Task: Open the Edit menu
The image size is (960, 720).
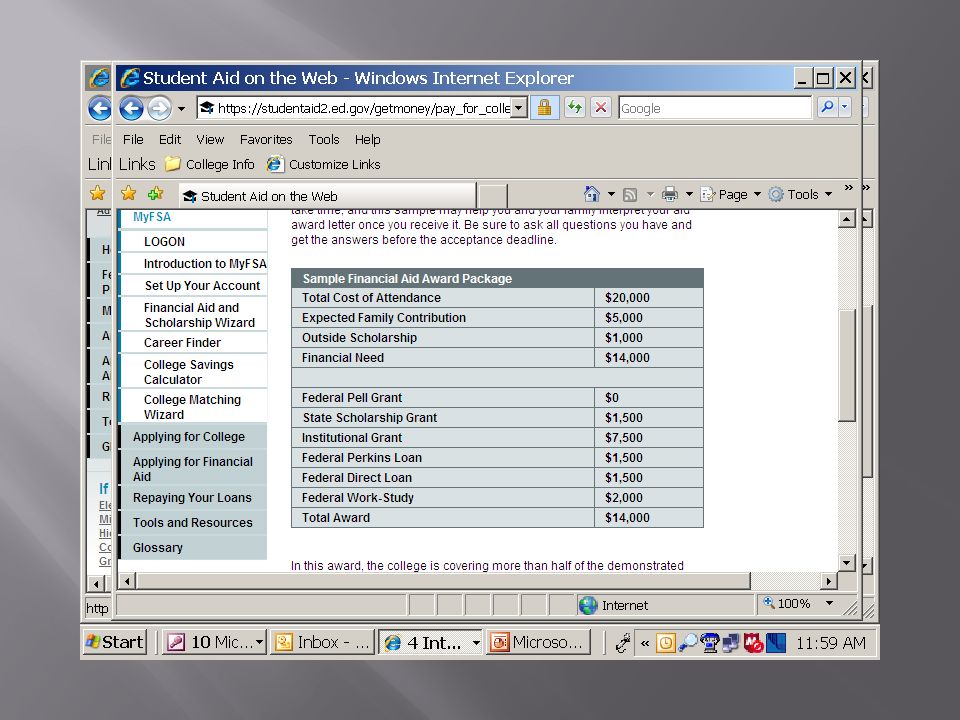Action: (170, 139)
